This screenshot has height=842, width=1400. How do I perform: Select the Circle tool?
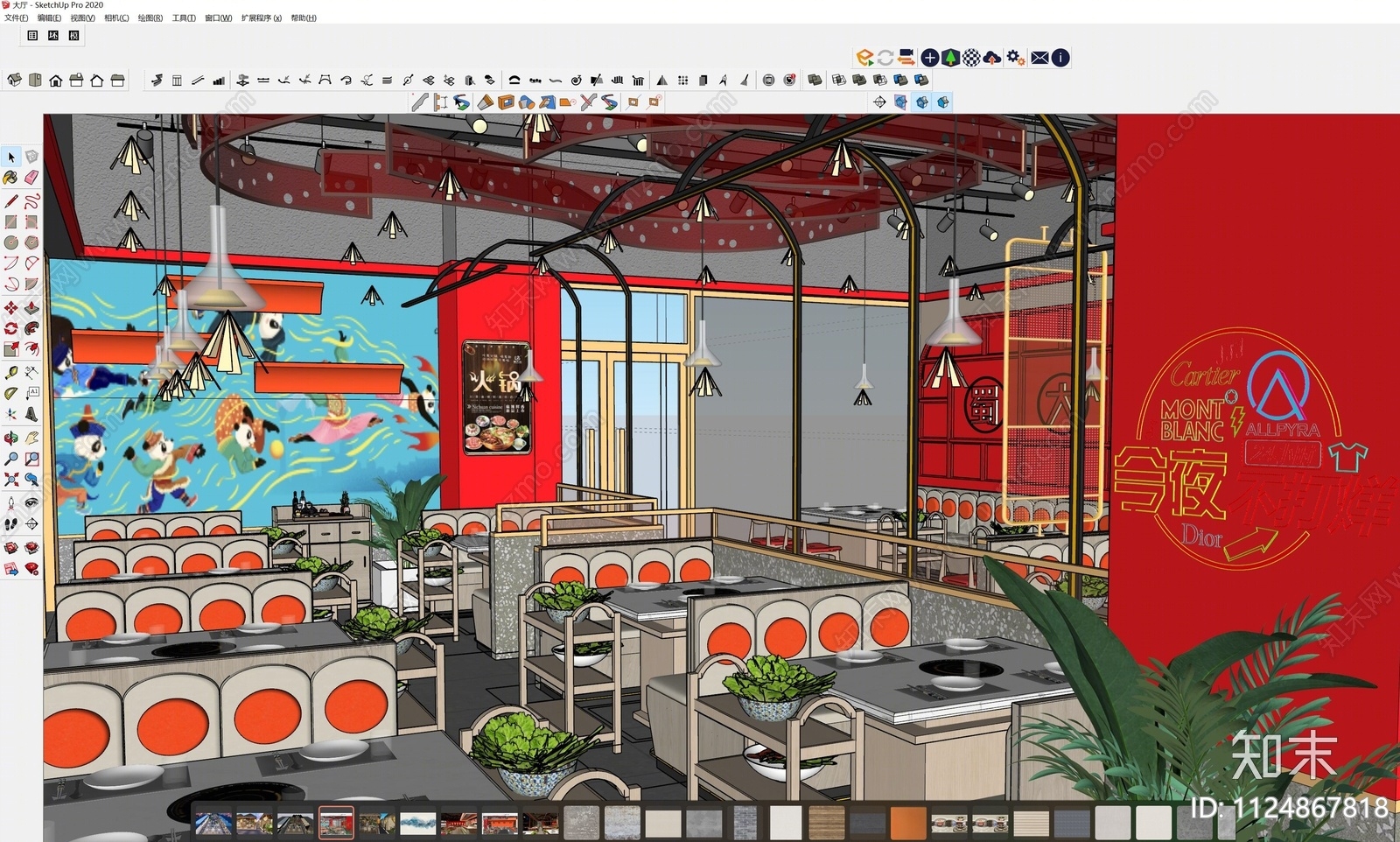[11, 242]
